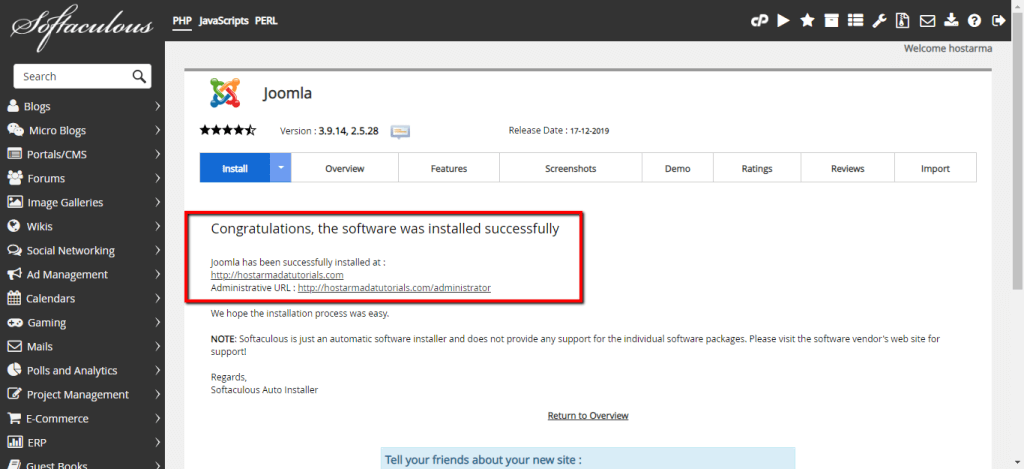Click the Ad Management megaphone icon

[x=14, y=274]
